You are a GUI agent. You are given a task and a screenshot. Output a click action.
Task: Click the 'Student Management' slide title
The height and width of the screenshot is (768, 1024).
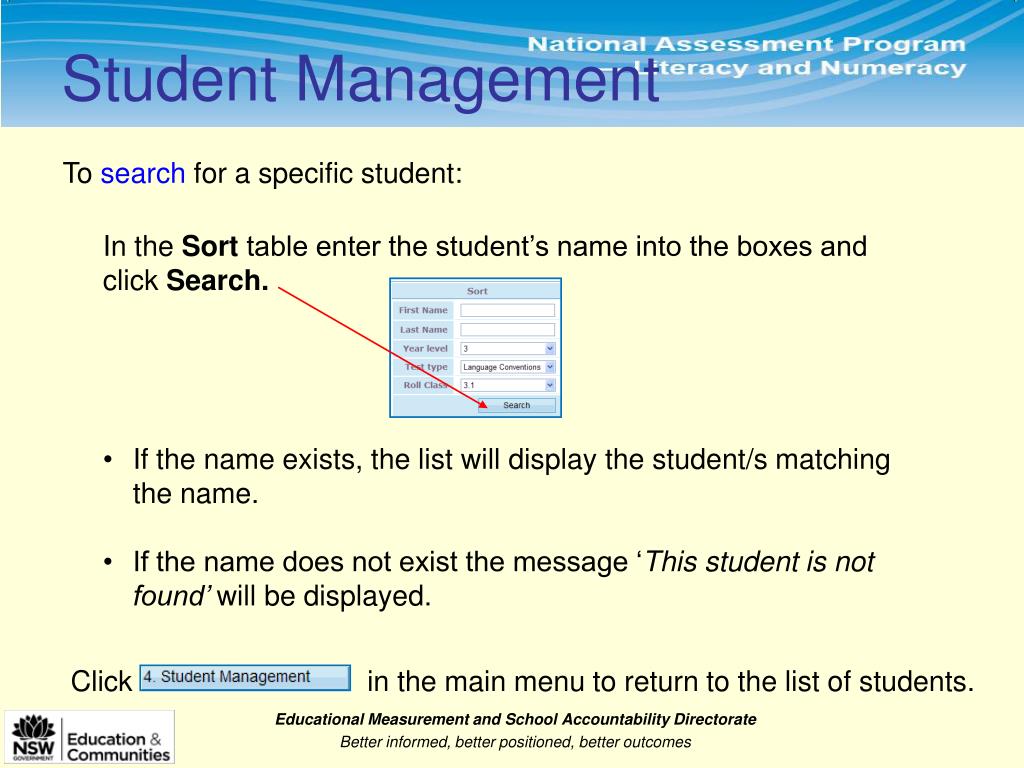[x=361, y=80]
